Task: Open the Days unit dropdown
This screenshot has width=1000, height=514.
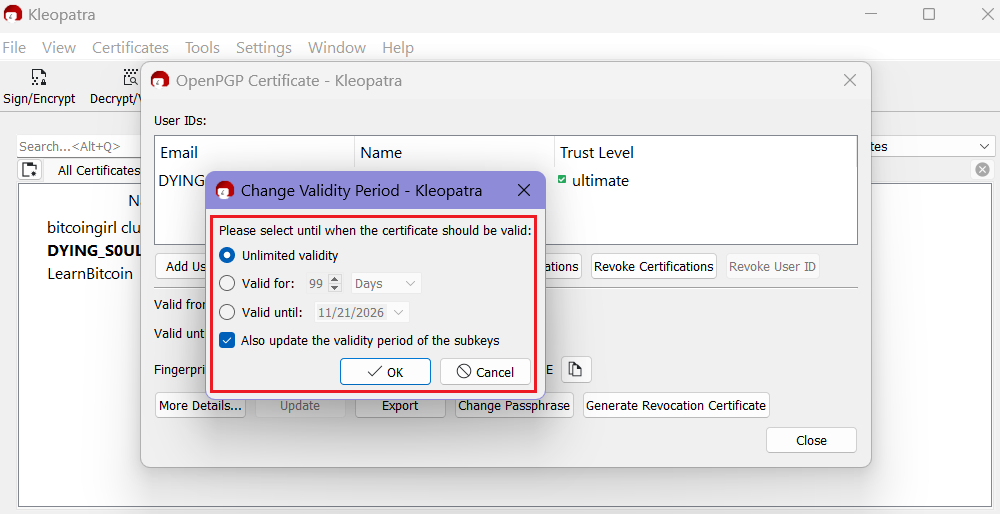Action: coord(386,283)
